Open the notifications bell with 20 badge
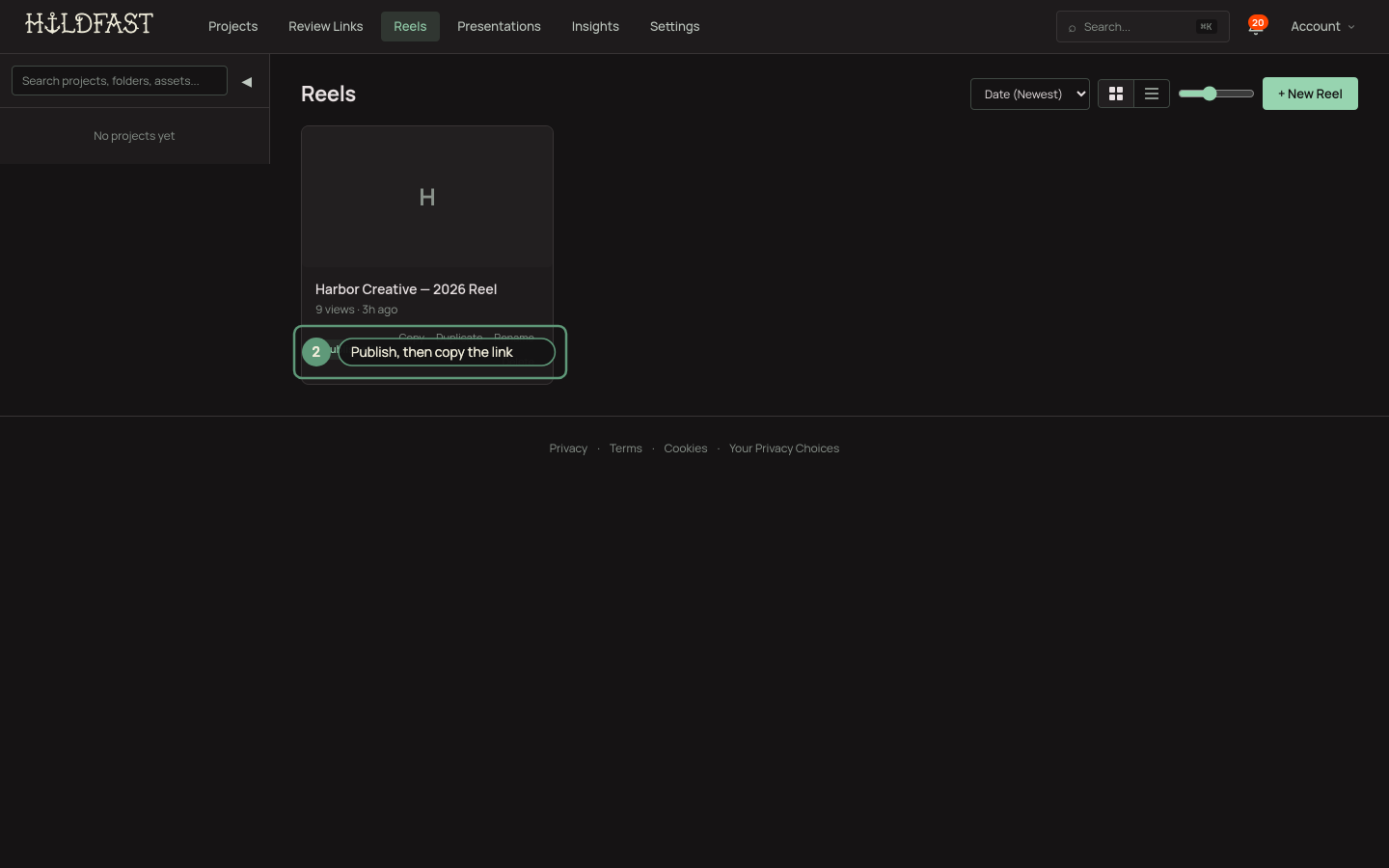The height and width of the screenshot is (868, 1389). (1256, 26)
